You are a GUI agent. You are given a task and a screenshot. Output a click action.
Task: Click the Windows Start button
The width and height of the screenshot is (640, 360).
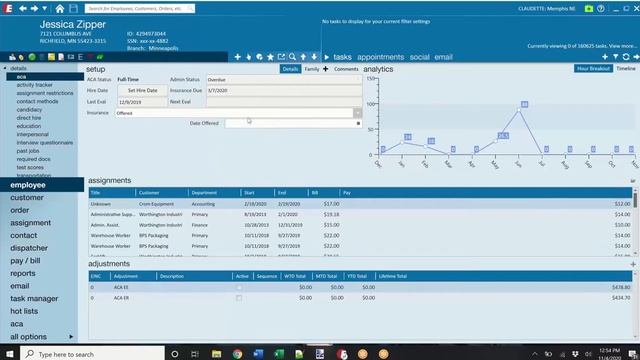click(9, 354)
